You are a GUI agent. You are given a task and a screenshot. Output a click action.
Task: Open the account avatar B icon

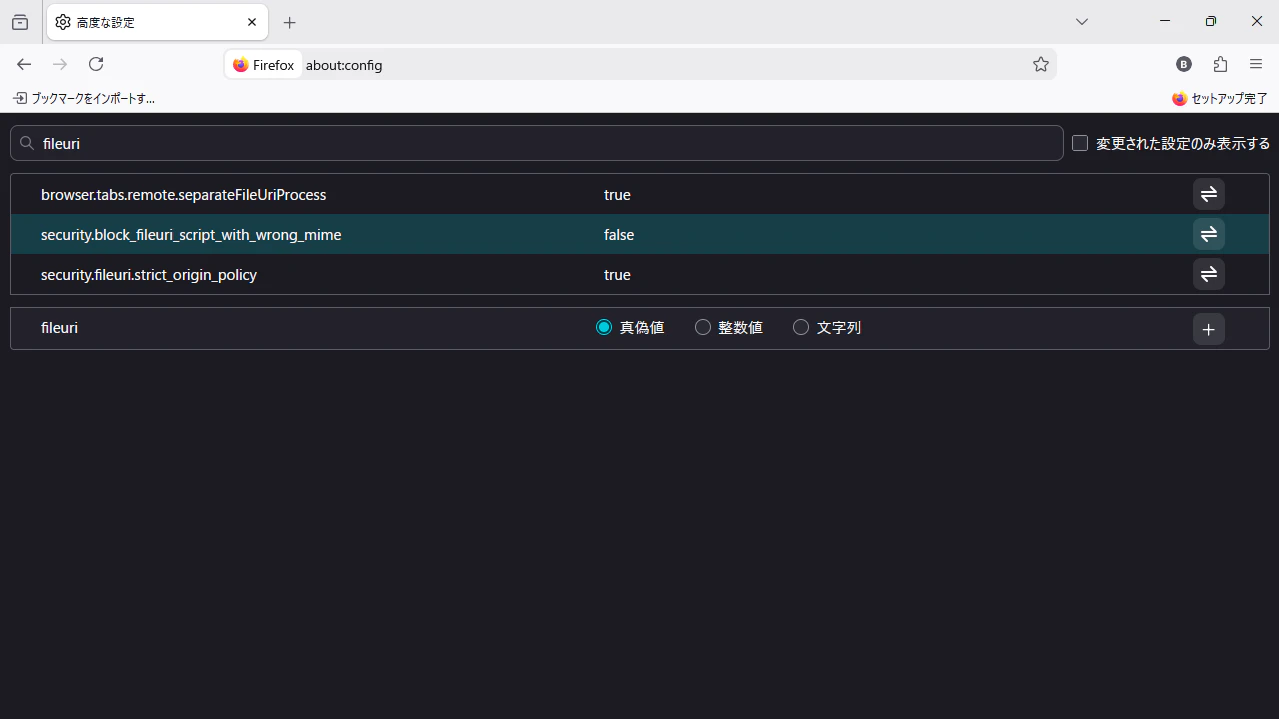point(1184,64)
